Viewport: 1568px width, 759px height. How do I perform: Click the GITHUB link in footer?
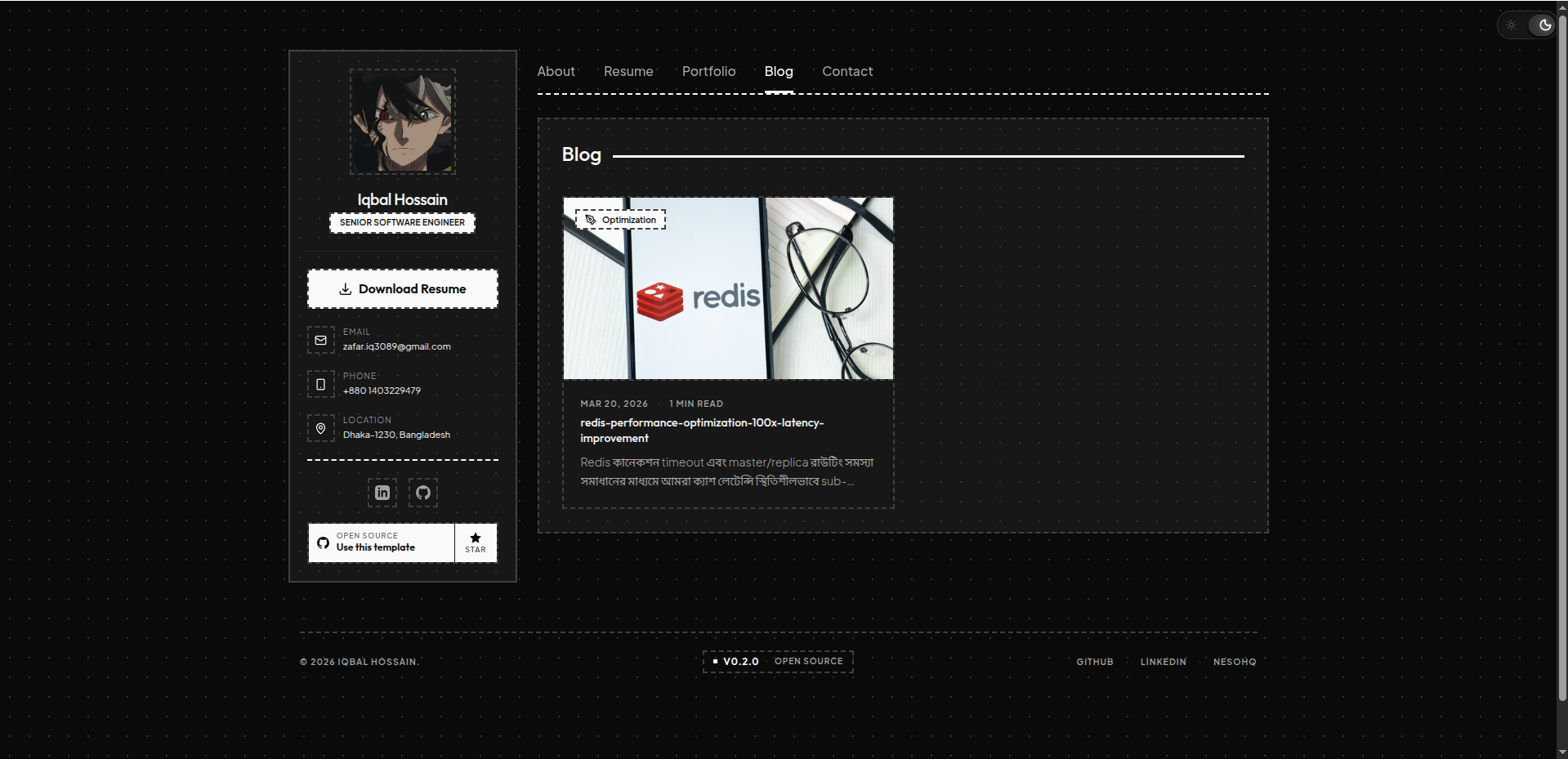click(1095, 662)
